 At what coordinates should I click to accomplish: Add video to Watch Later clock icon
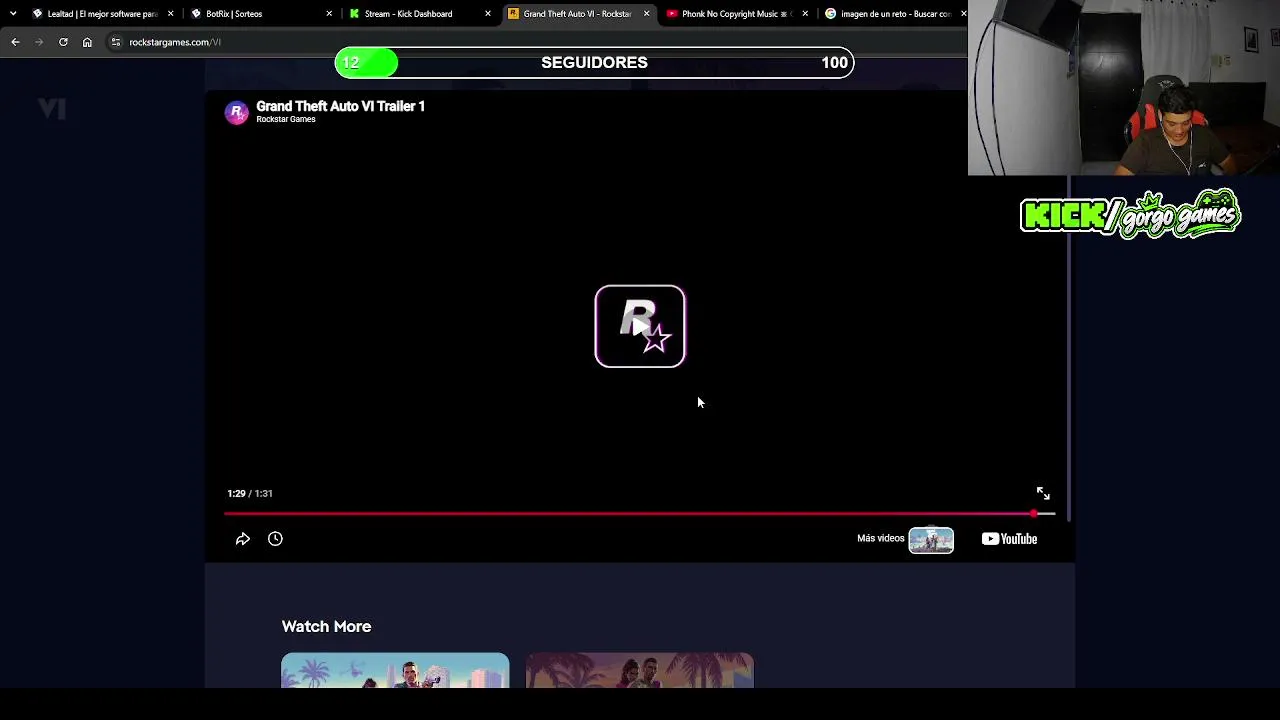(x=275, y=539)
